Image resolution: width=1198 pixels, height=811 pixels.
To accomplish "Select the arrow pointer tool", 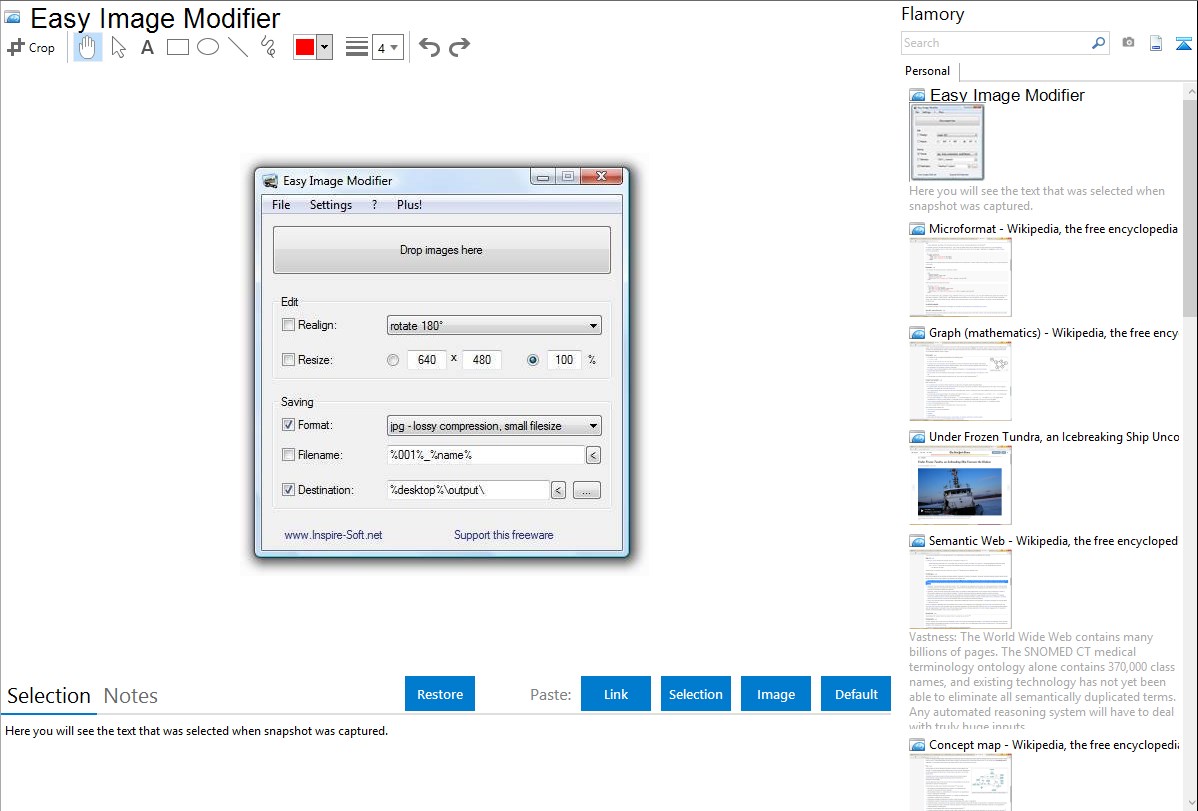I will [118, 47].
